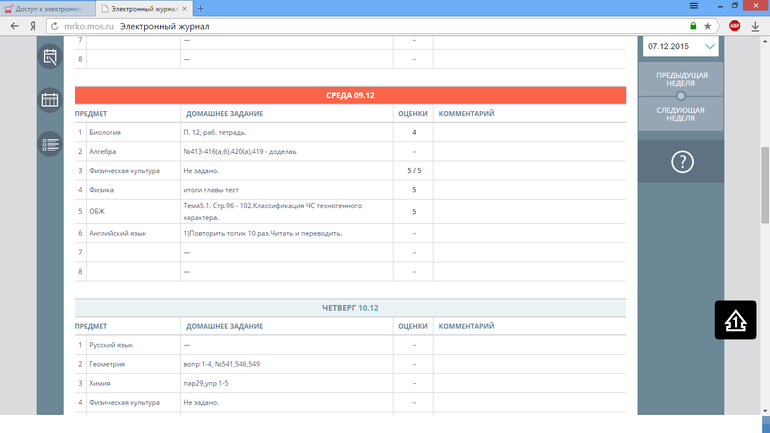Screen dimensions: 770x433
Task: Click Thursday's ПРЕДМЕТ column header
Action: point(91,326)
